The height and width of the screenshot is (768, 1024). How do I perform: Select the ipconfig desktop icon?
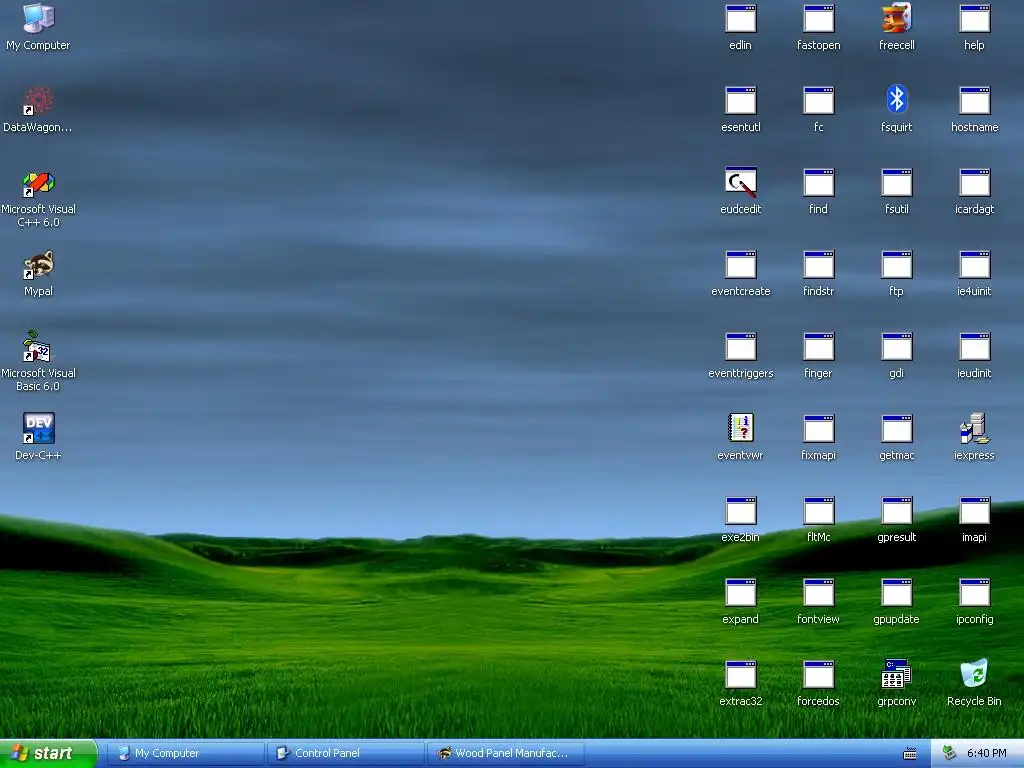[x=974, y=592]
